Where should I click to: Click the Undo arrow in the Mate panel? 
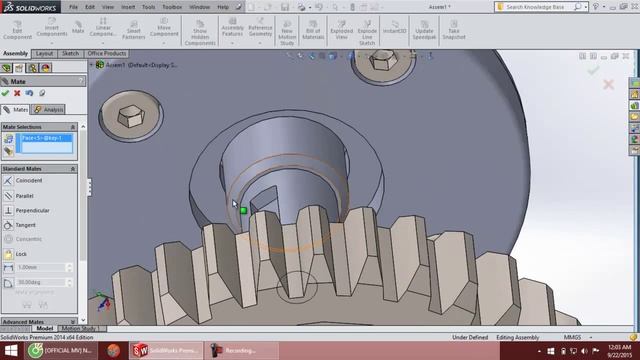coord(29,93)
